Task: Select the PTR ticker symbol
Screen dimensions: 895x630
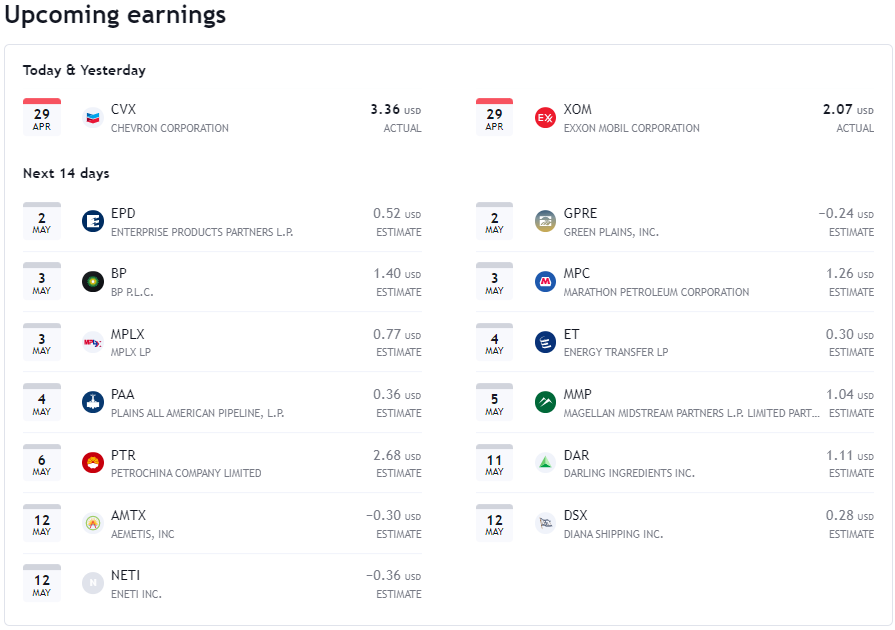Action: click(123, 455)
